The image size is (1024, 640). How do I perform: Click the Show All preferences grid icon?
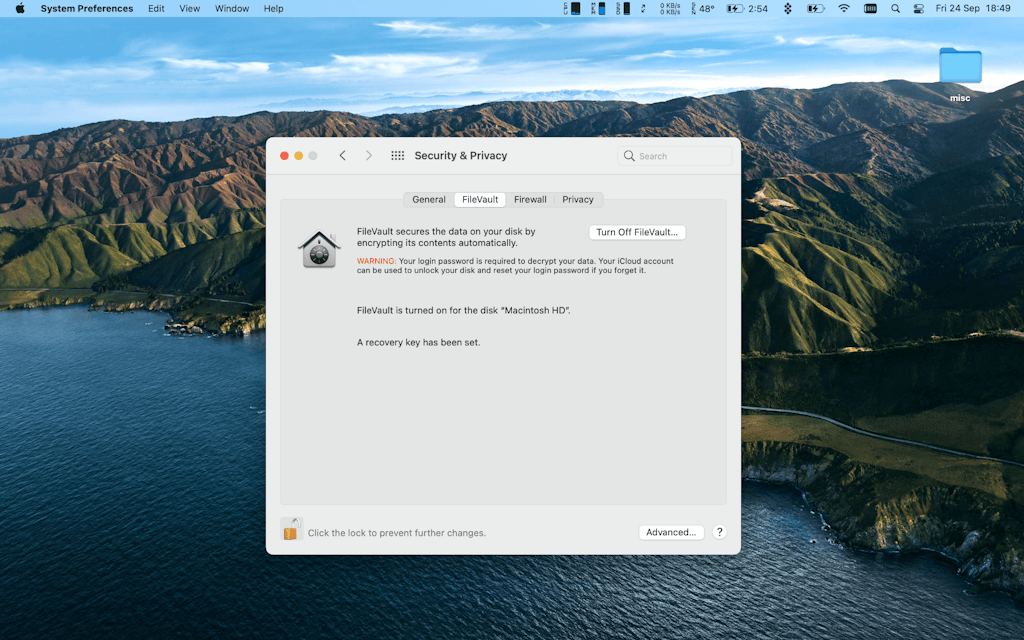[x=397, y=156]
